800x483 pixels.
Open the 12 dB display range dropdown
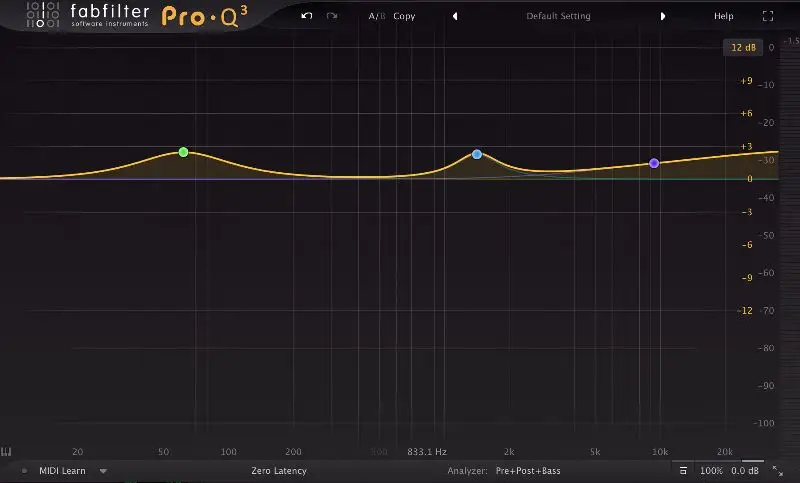(743, 47)
